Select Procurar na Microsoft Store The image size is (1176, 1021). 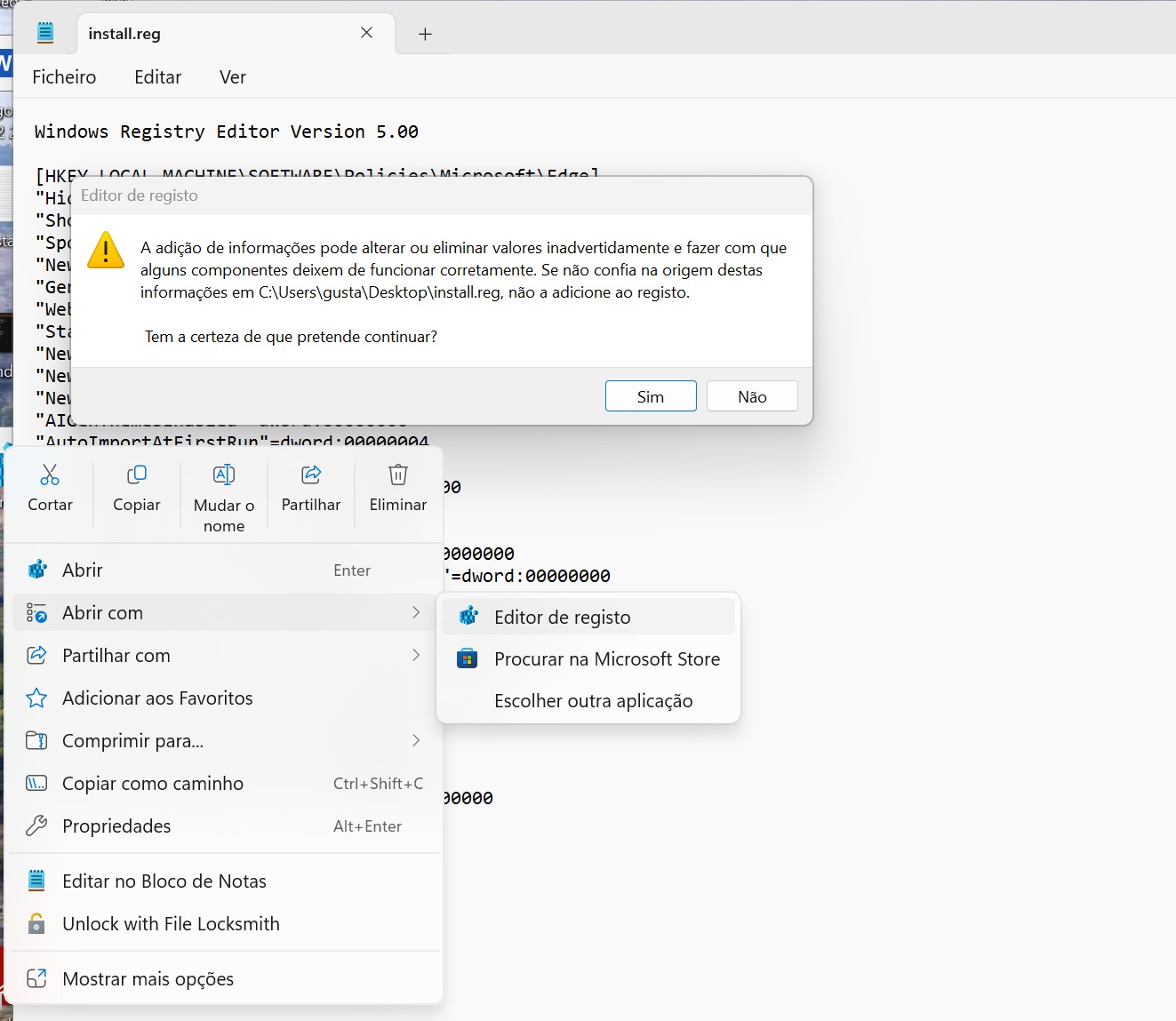[606, 659]
